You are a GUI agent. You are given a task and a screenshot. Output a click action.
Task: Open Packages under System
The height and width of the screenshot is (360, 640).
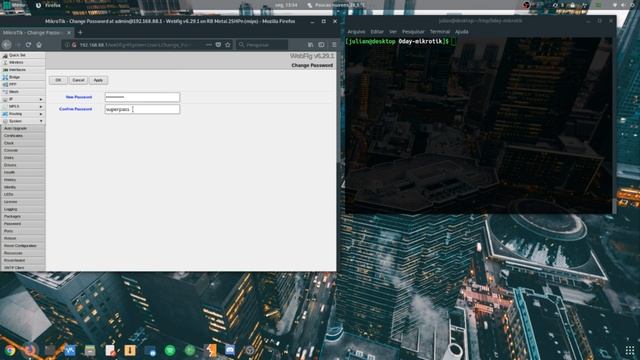point(23,216)
